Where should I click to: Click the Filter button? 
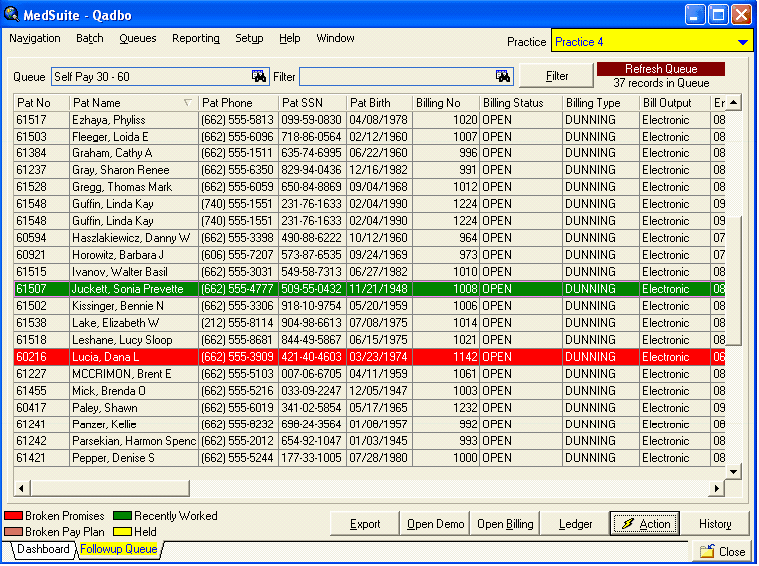pos(556,76)
